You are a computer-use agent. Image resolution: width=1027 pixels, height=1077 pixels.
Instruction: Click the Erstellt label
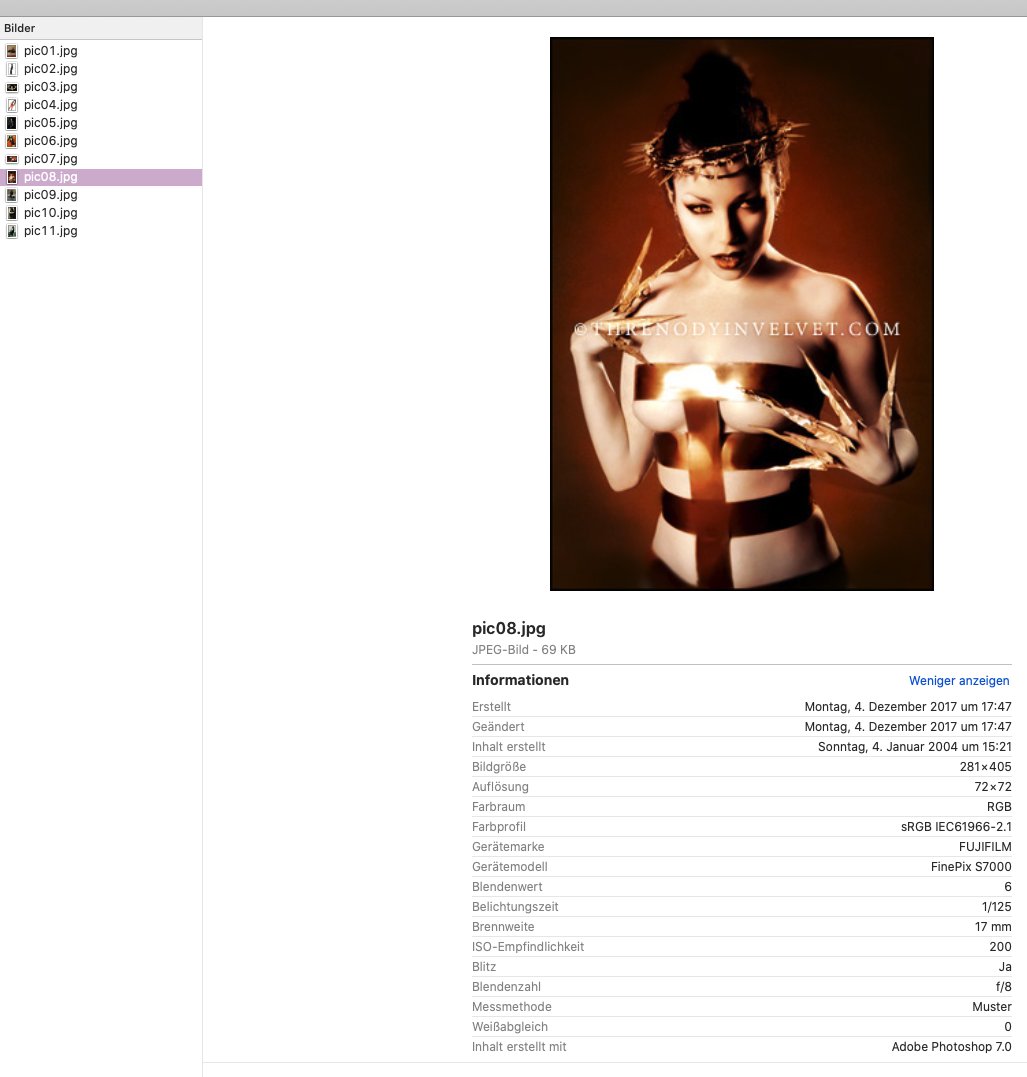[x=491, y=707]
